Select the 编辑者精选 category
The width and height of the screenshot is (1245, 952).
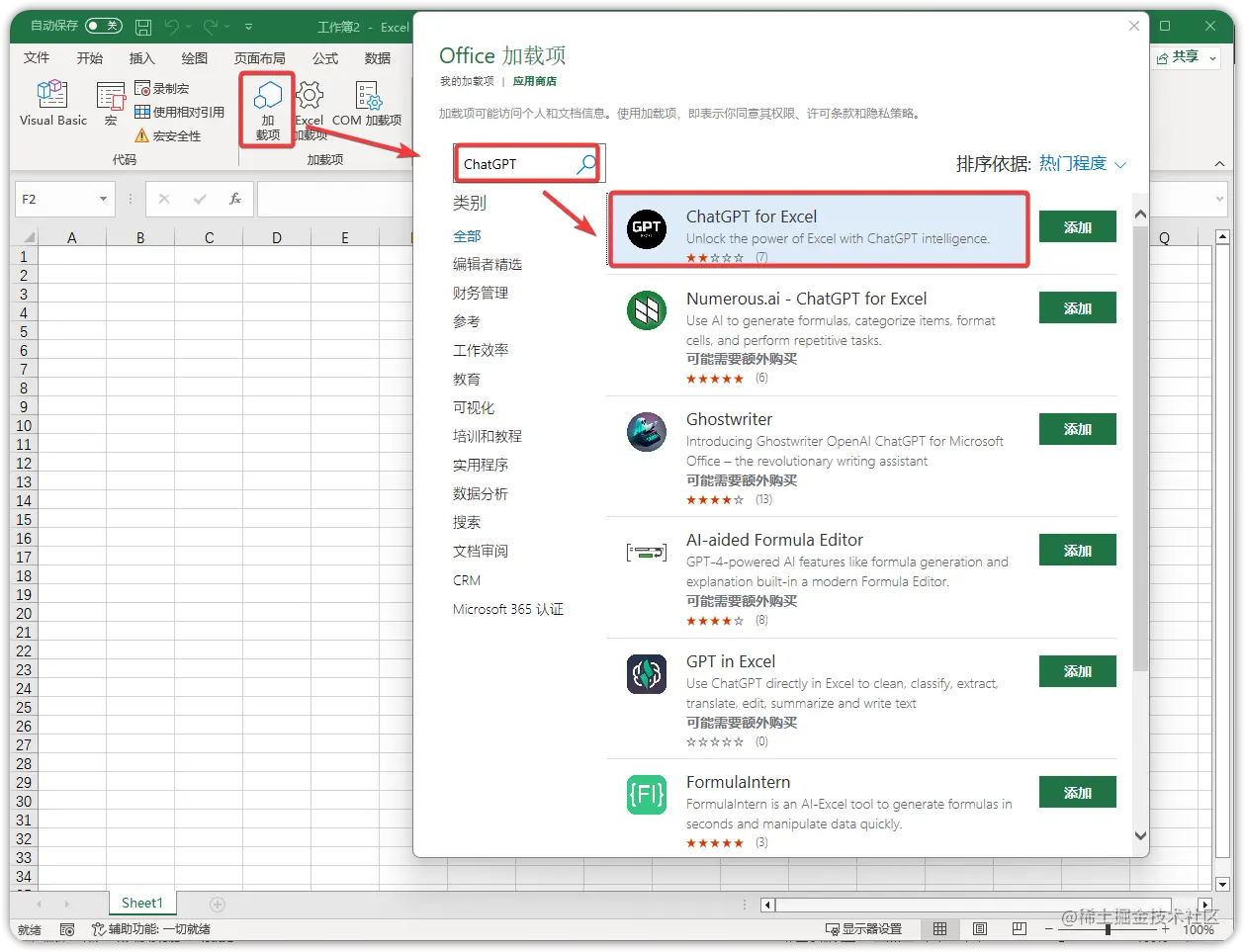pos(488,264)
